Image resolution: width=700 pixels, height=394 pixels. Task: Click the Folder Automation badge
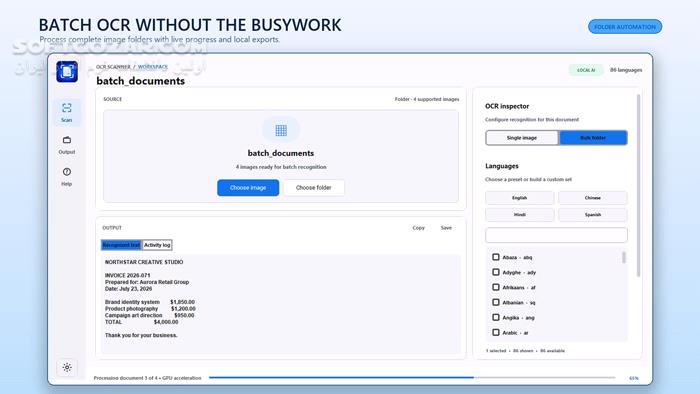[x=625, y=27]
